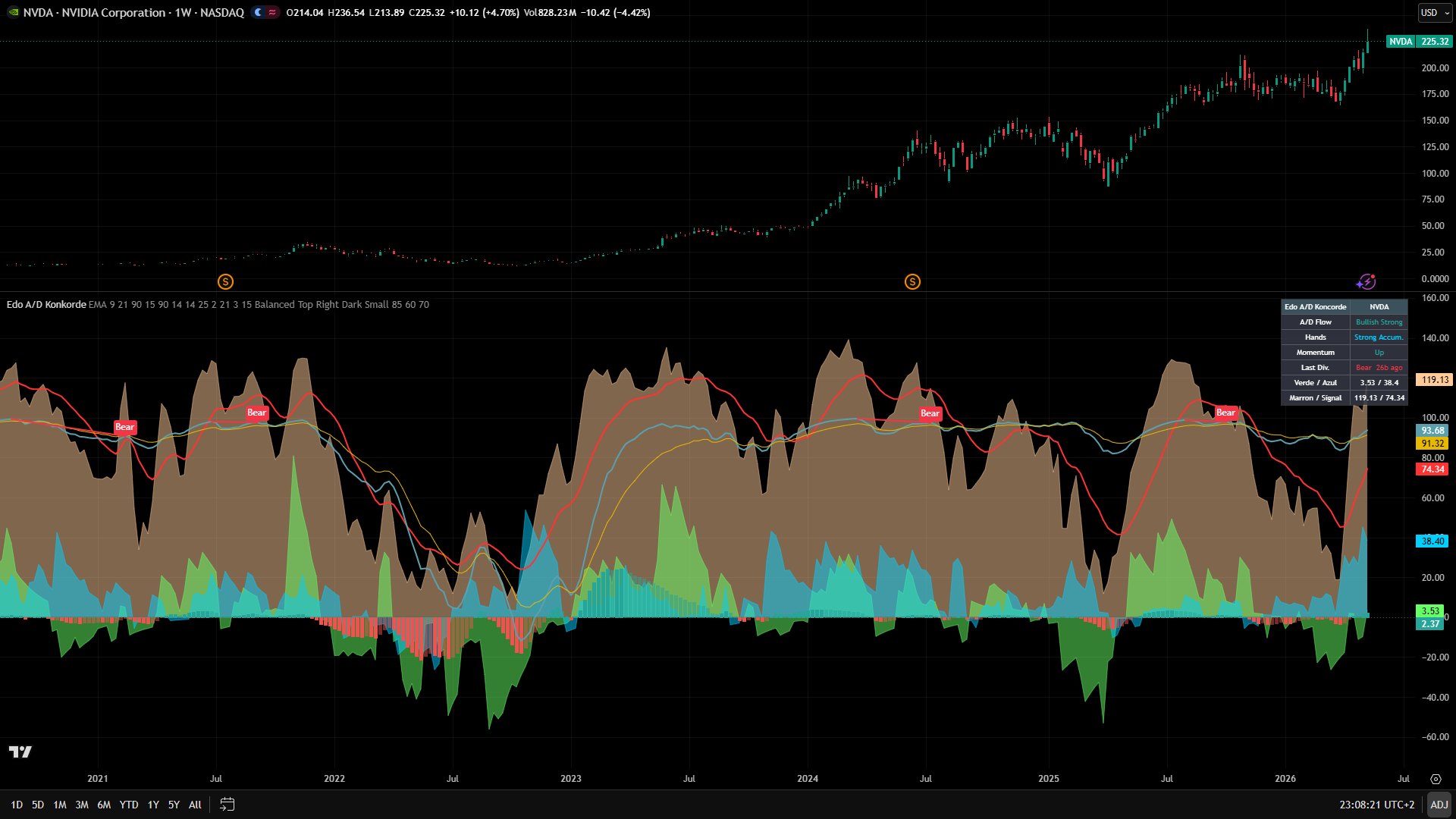The image size is (1456, 819).
Task: Click the 2.37 scale label
Action: (1429, 624)
